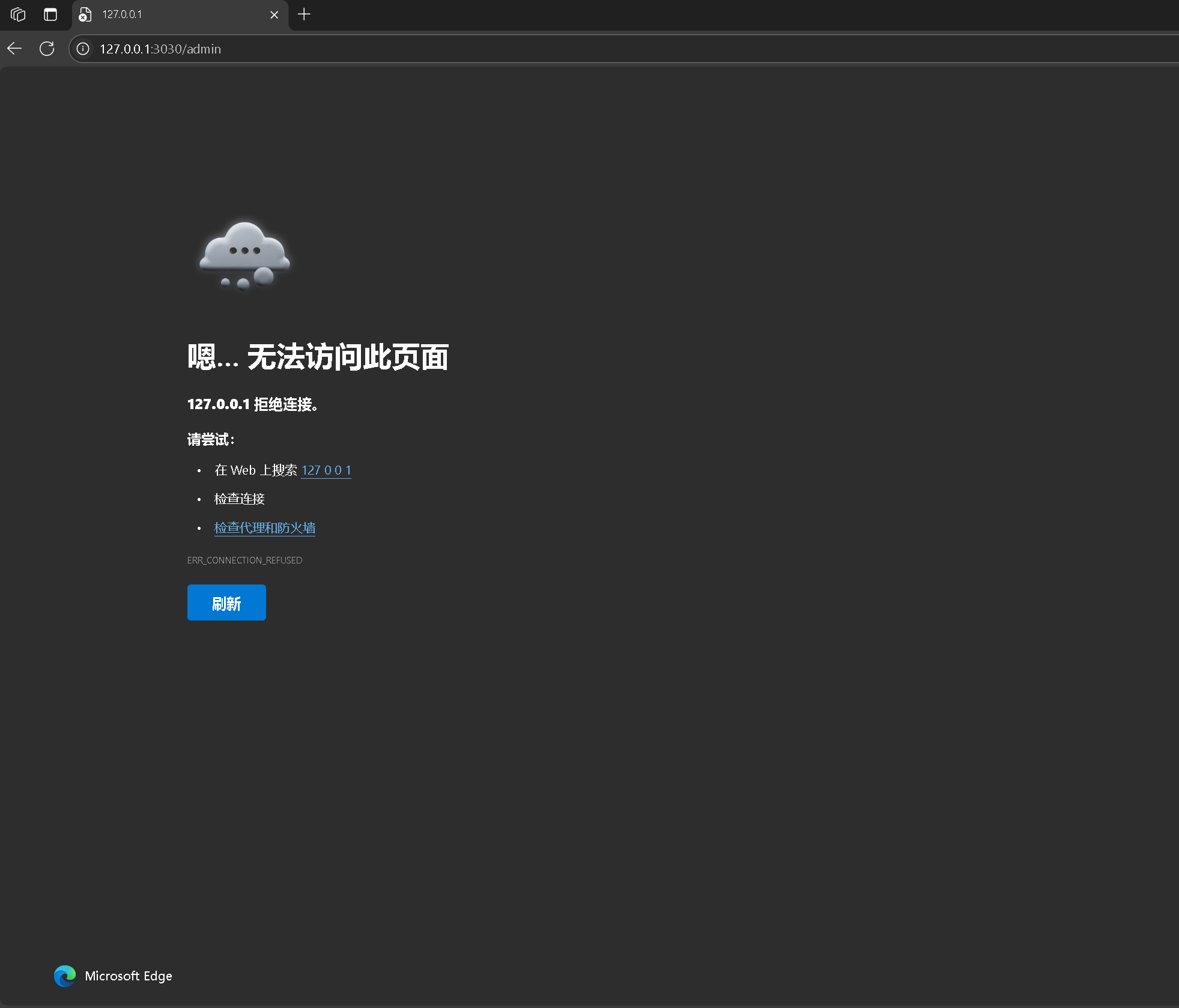1179x1008 pixels.
Task: Click the Microsoft Edge logo
Action: click(65, 976)
